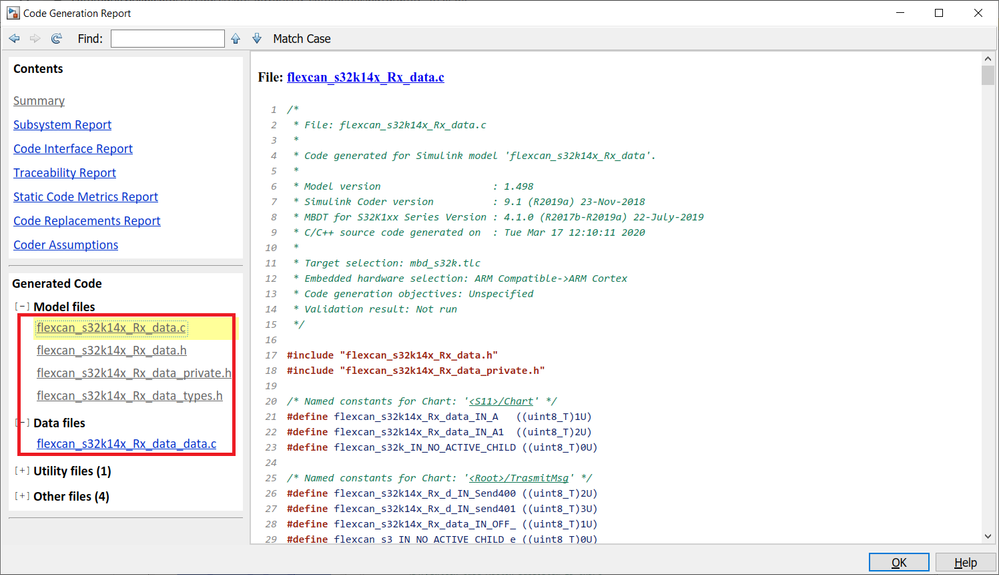Image resolution: width=999 pixels, height=575 pixels.
Task: Refresh the report with reload icon
Action: [x=57, y=39]
